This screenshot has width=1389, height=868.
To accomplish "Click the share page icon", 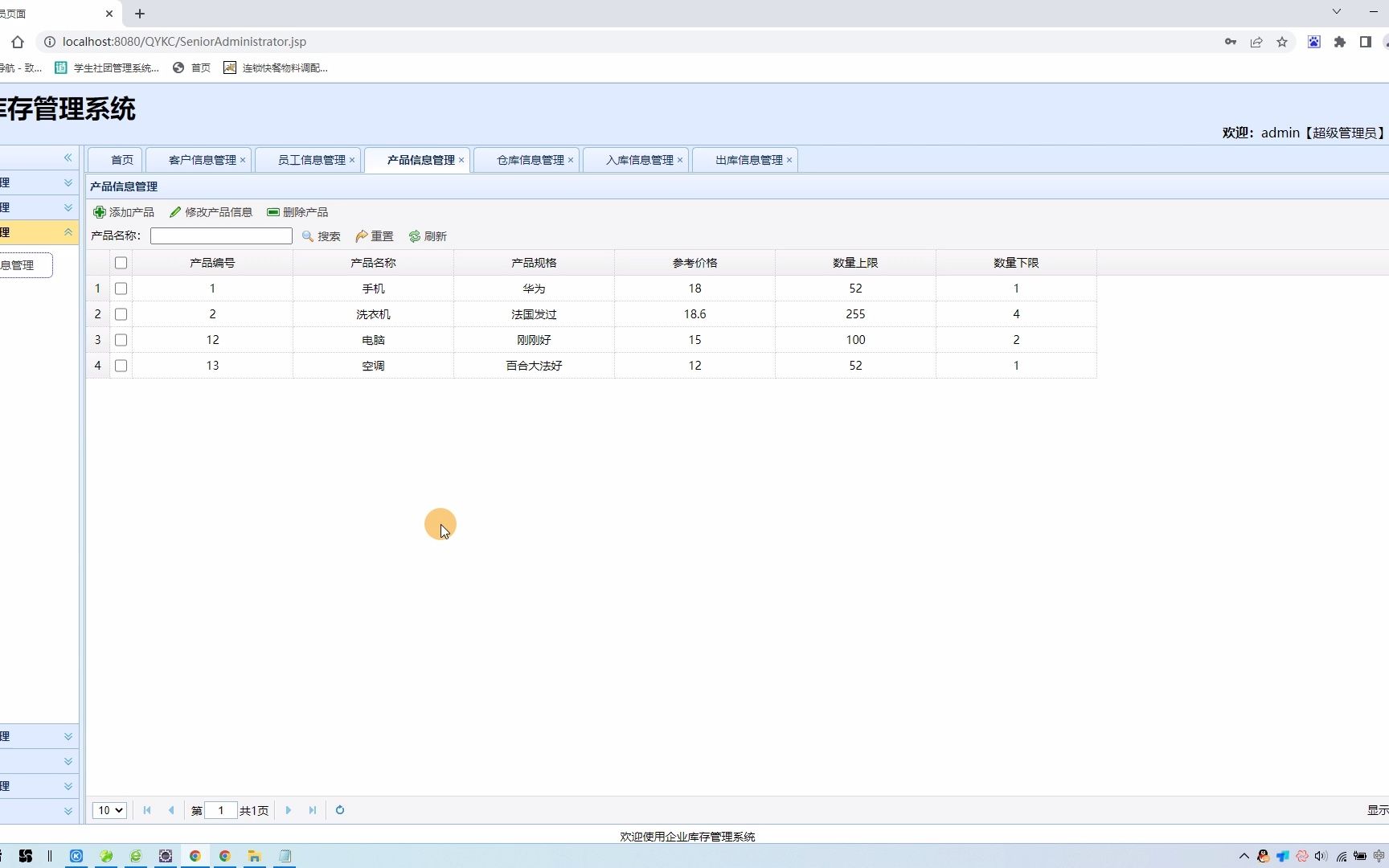I will (1256, 42).
